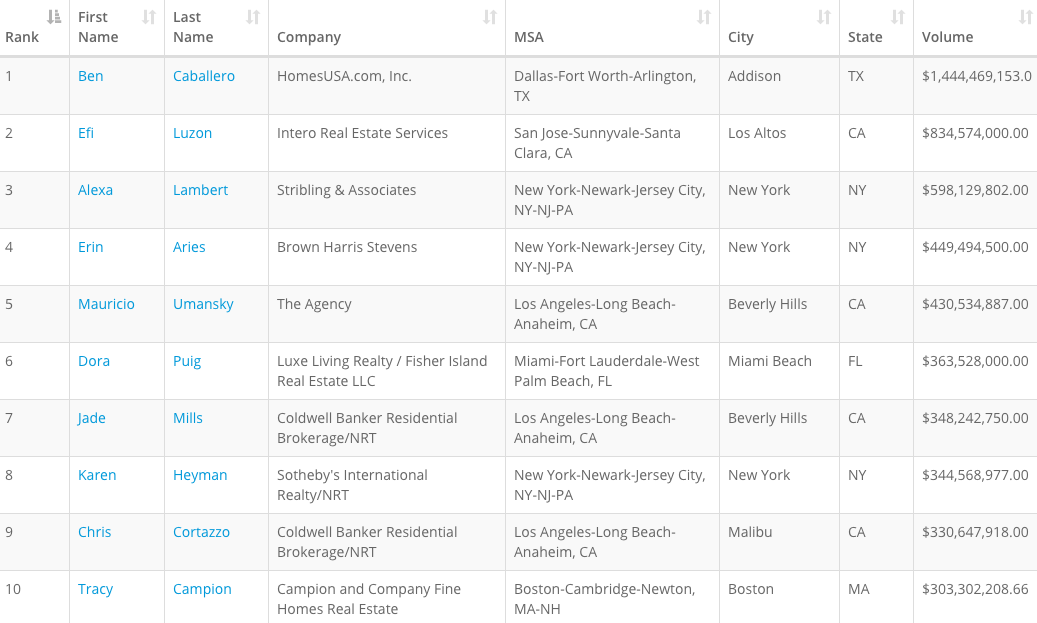The height and width of the screenshot is (623, 1037).
Task: Click the Dora first name link
Action: pyautogui.click(x=94, y=361)
